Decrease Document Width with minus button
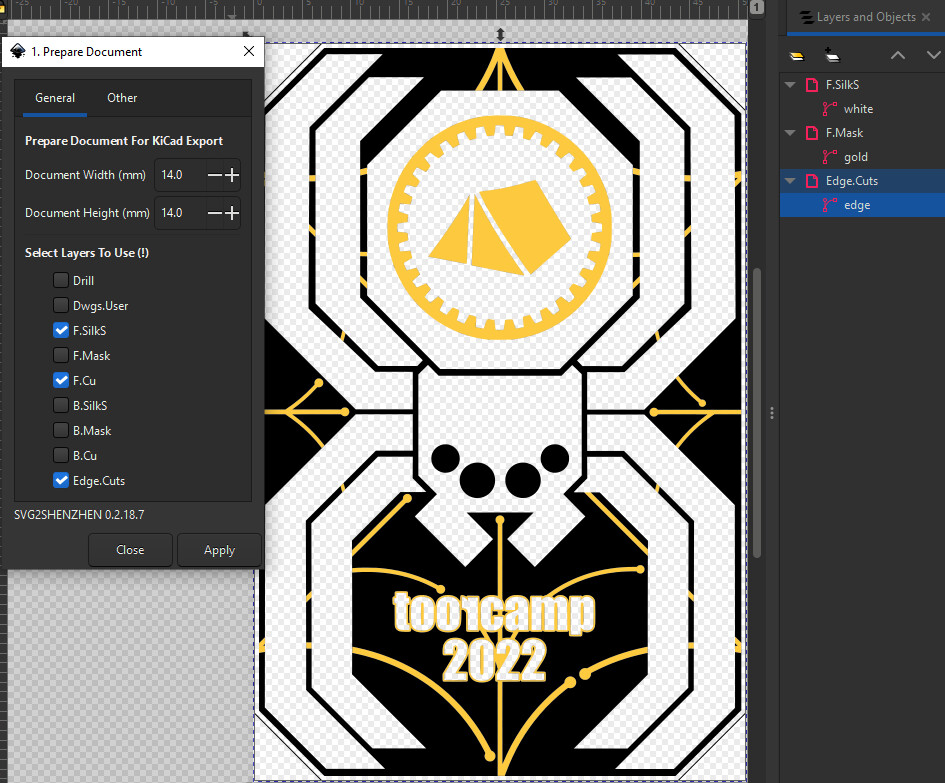Viewport: 945px width, 783px height. (x=215, y=175)
